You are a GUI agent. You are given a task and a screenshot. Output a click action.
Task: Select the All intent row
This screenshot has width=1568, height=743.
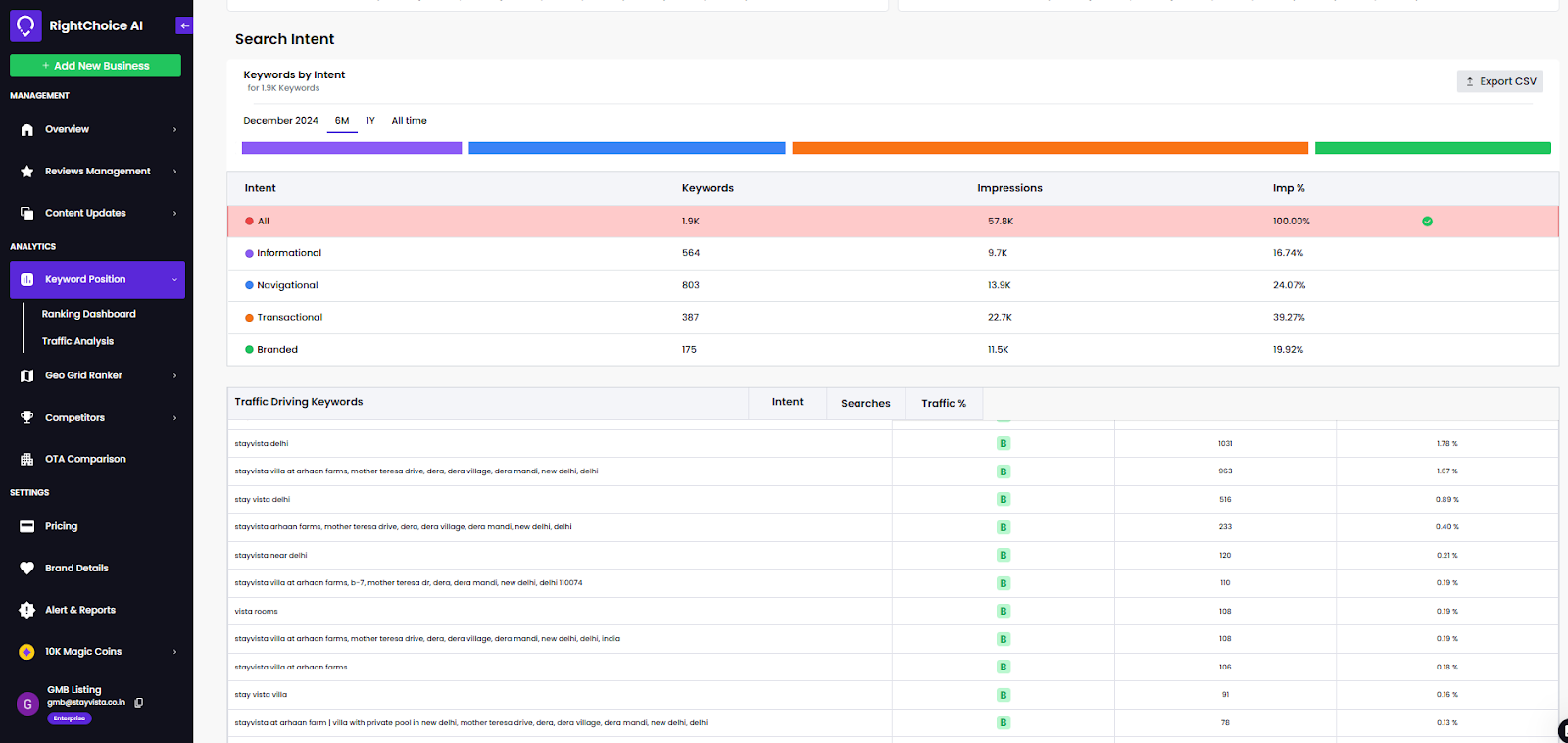click(893, 222)
